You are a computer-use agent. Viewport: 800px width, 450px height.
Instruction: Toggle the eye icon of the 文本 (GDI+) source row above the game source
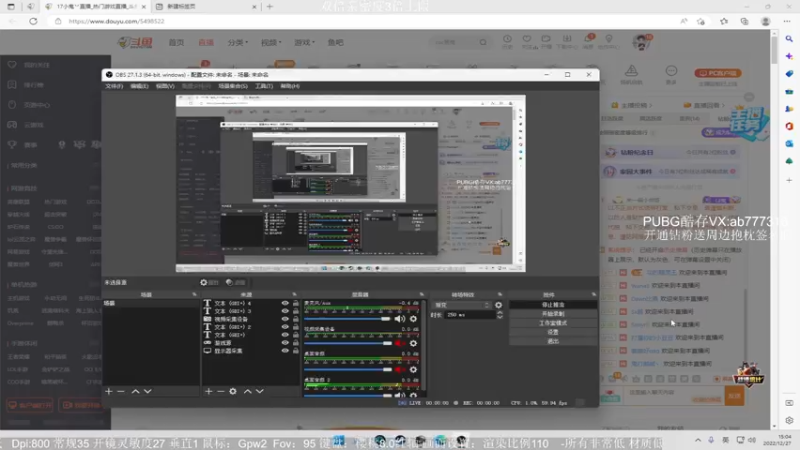(285, 335)
